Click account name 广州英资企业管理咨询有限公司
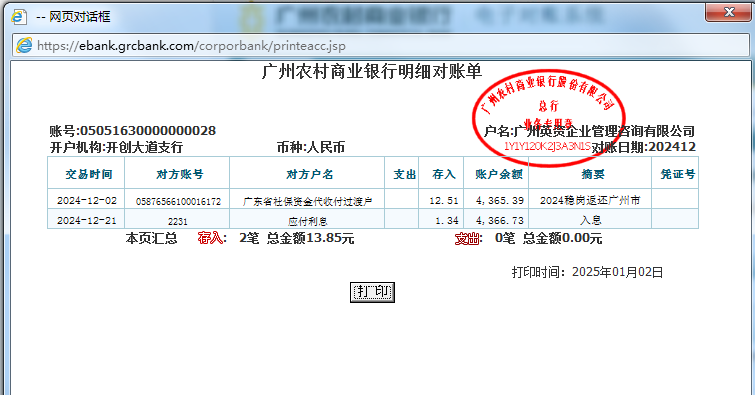This screenshot has height=395, width=755. point(604,131)
